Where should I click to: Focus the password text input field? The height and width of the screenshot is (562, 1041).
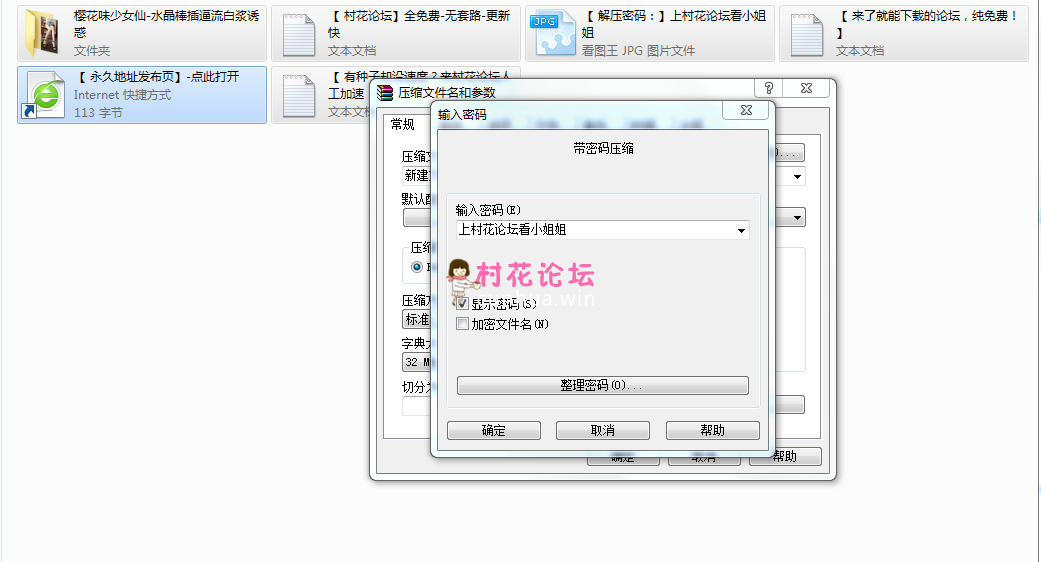(594, 230)
